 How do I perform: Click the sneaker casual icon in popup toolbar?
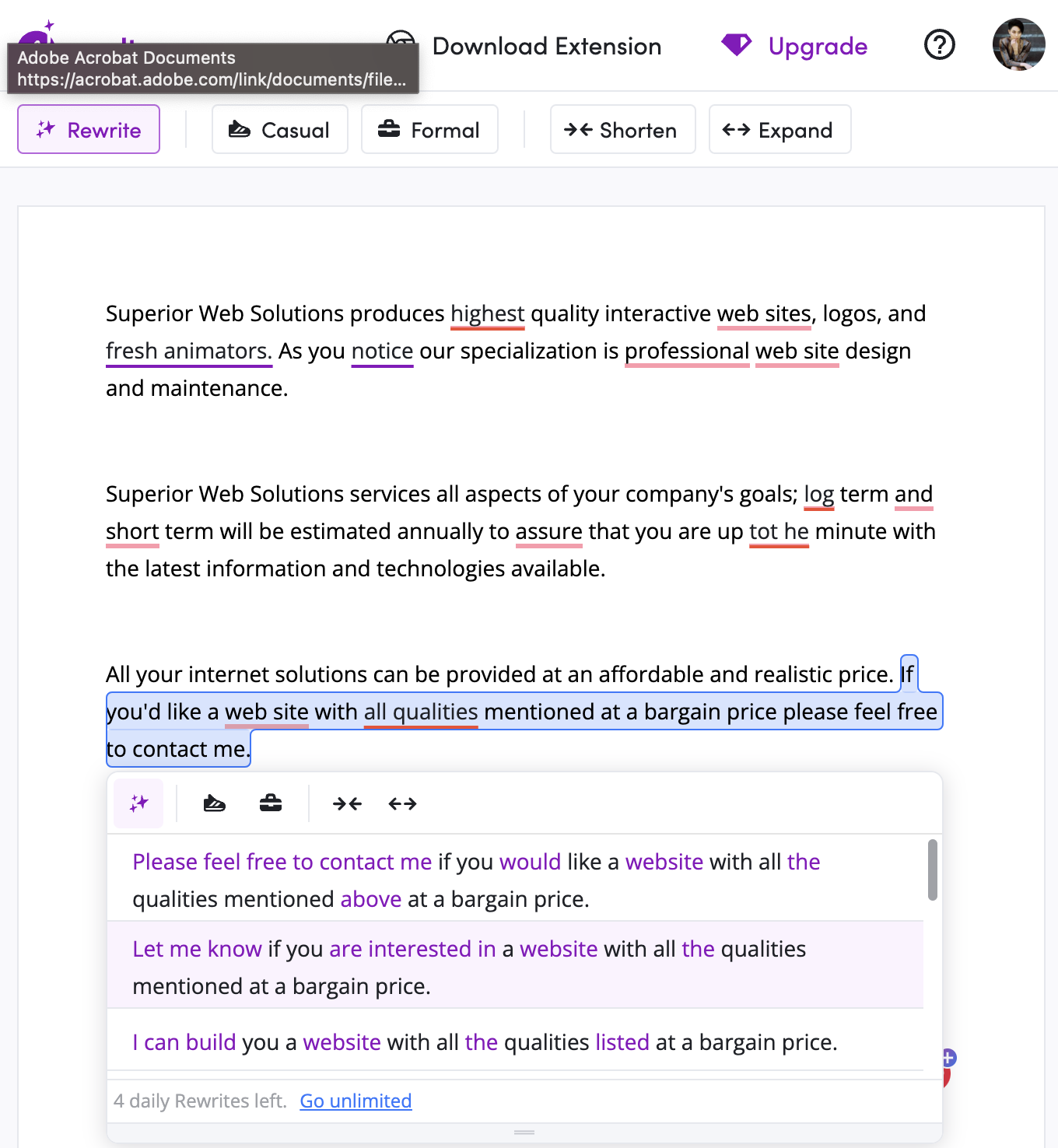coord(214,803)
